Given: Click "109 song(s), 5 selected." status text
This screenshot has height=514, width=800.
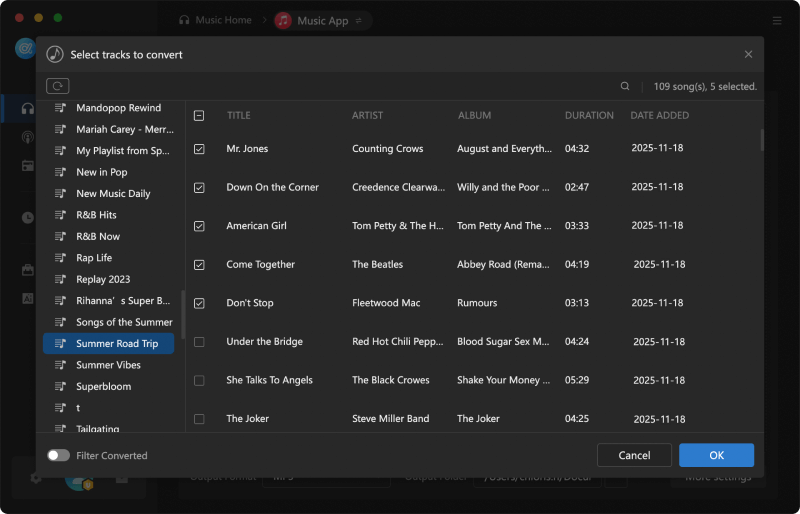Looking at the screenshot, I should point(705,87).
